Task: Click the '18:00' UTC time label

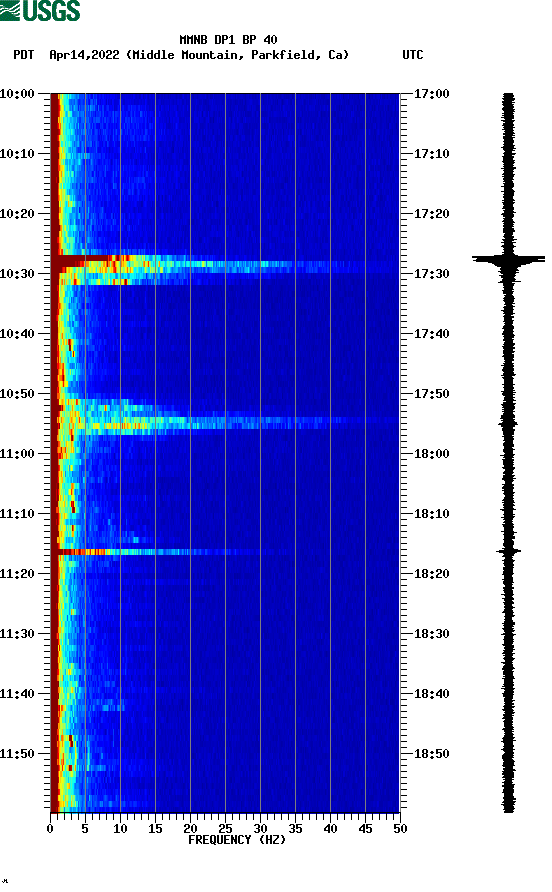Action: pyautogui.click(x=431, y=454)
